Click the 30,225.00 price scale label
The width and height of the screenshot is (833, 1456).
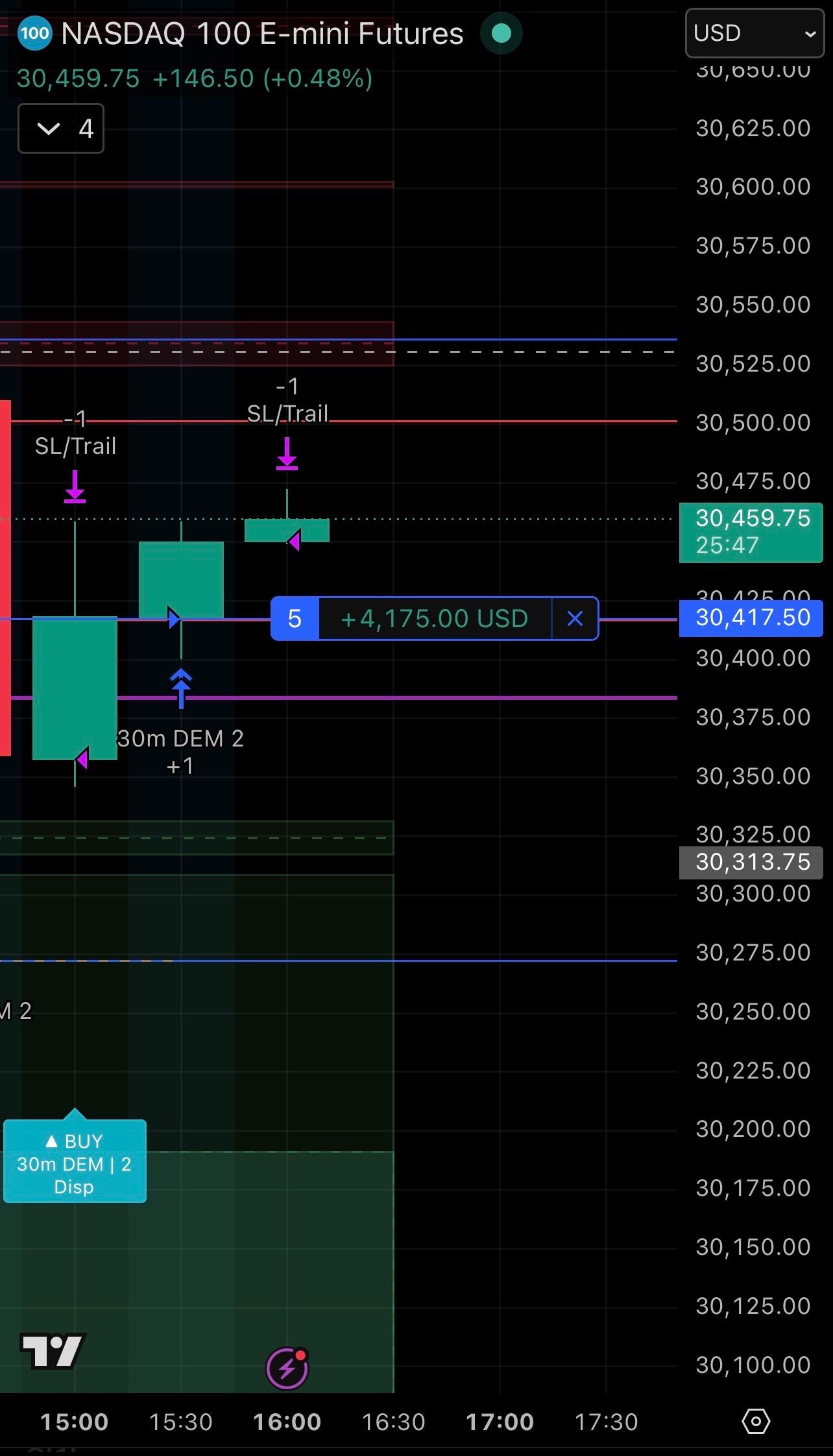(x=753, y=1071)
